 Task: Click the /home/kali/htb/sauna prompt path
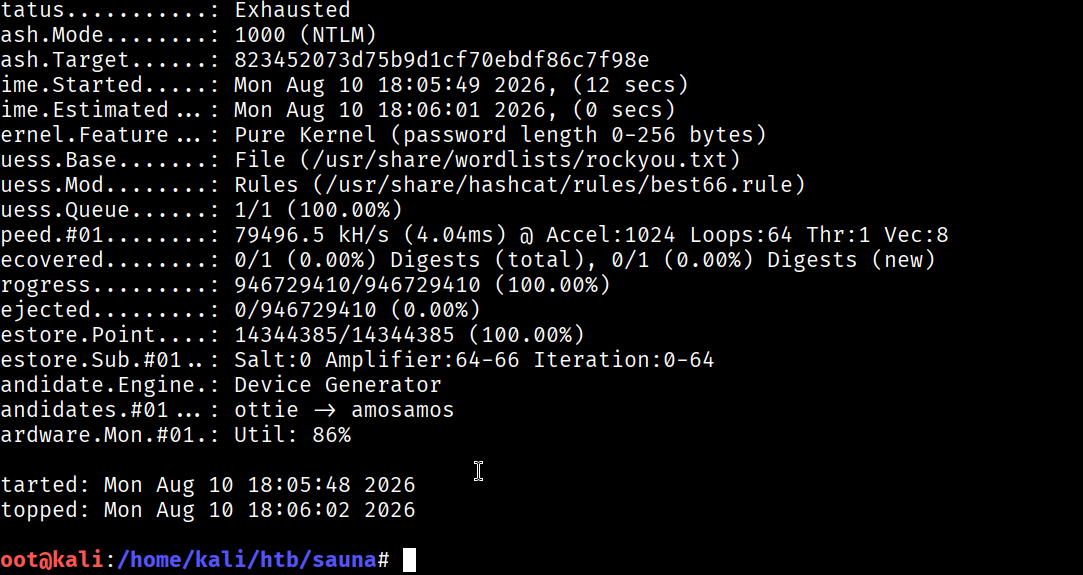click(x=246, y=560)
